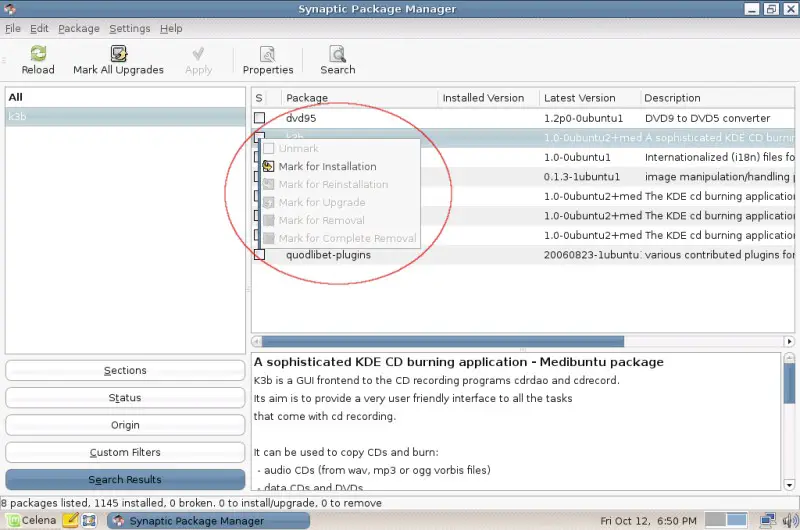This screenshot has width=800, height=530.
Task: Click the DVD9 to DVD5 converter description
Action: 707,118
